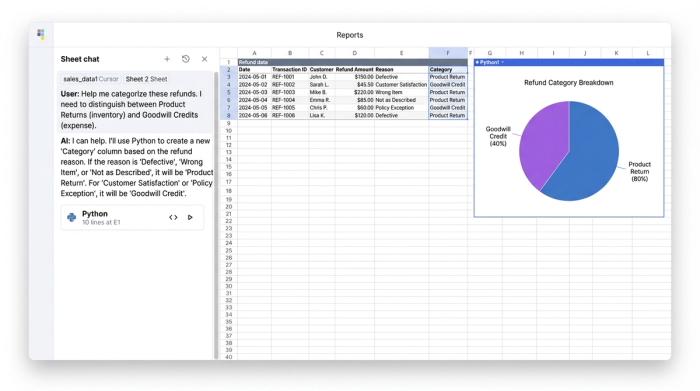Run the Python code block
The height and width of the screenshot is (391, 700).
[190, 217]
